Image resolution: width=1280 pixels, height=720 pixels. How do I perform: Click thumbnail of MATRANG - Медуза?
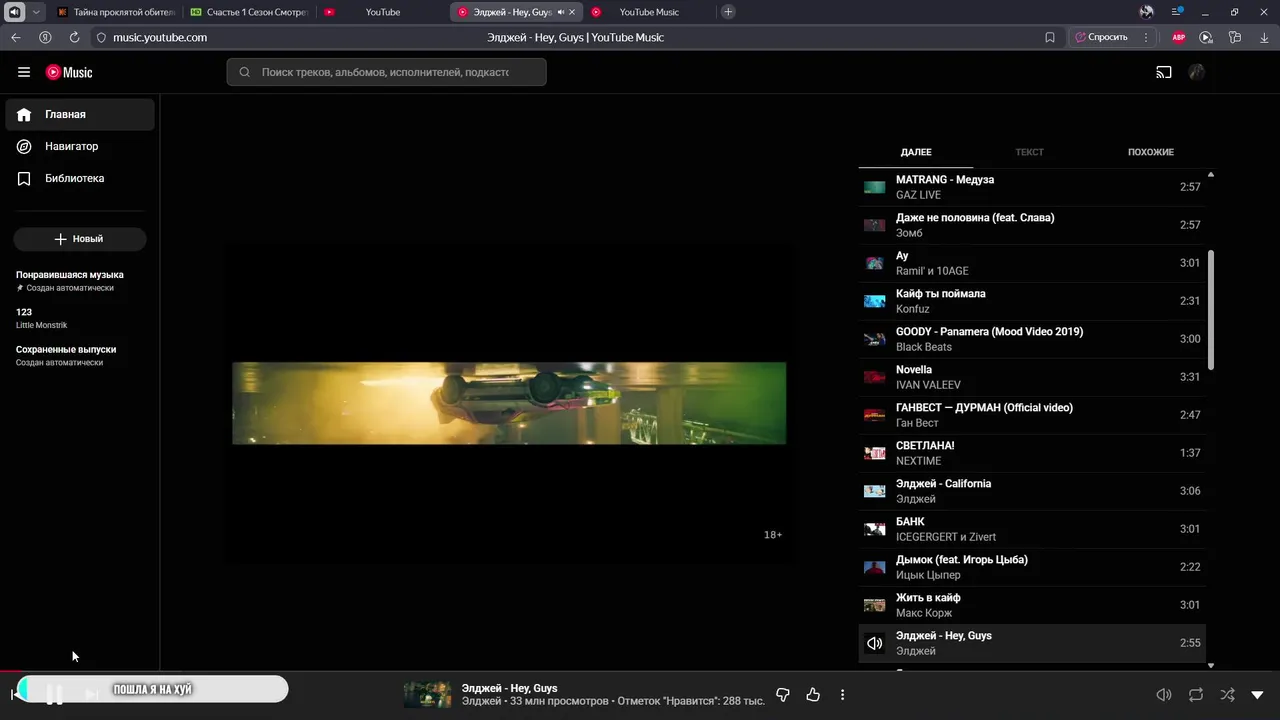[x=875, y=187]
